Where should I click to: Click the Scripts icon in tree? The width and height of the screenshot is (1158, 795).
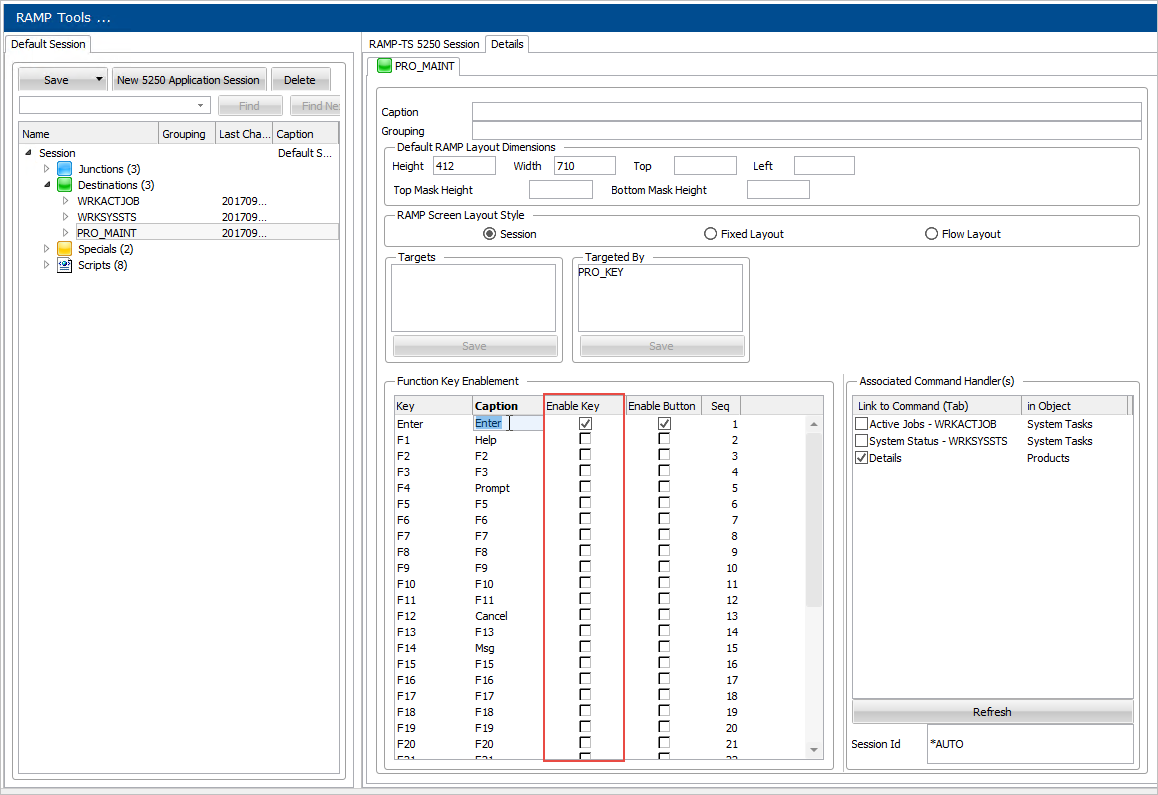65,265
